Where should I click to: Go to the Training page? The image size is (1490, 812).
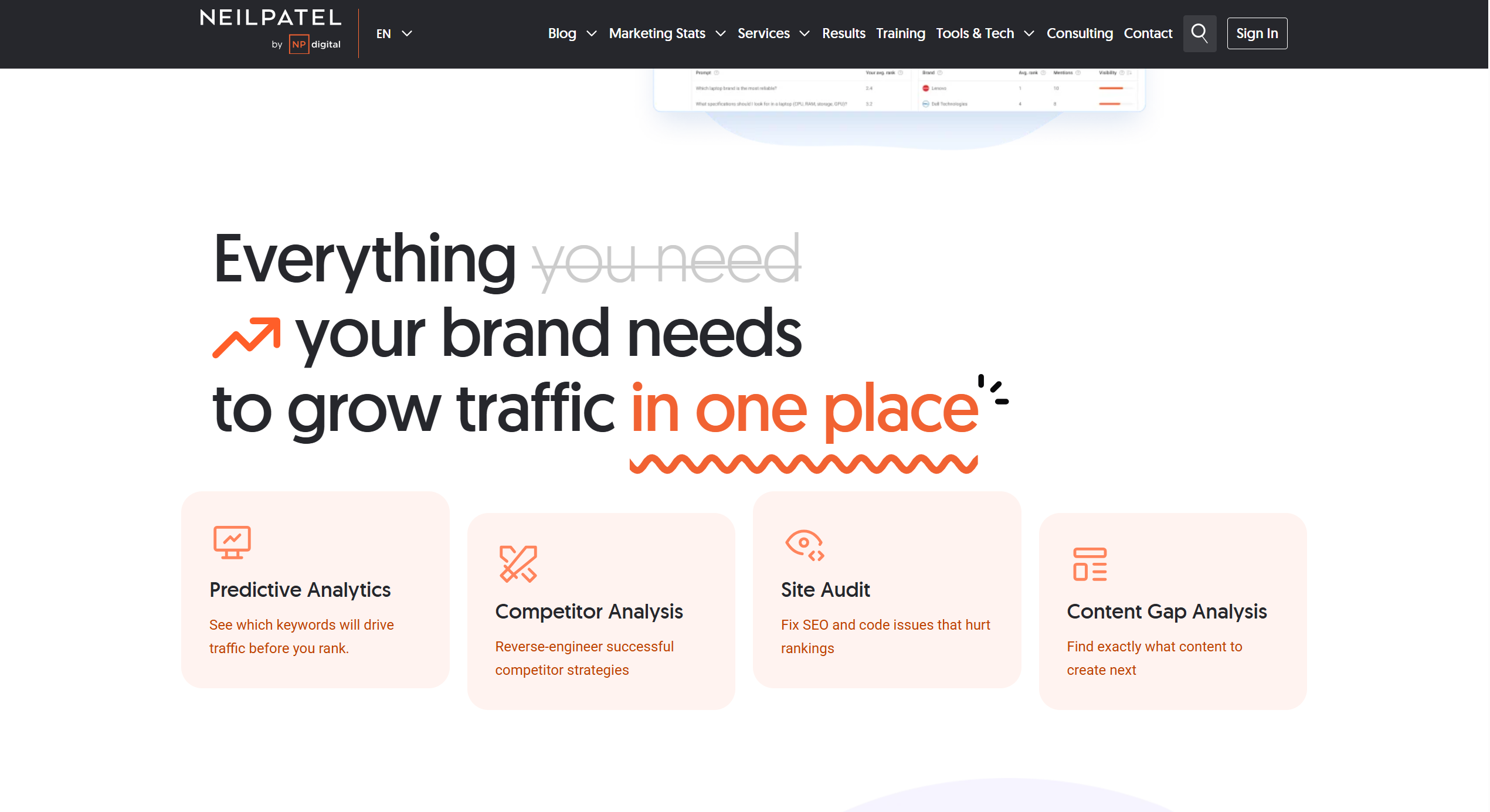point(901,33)
